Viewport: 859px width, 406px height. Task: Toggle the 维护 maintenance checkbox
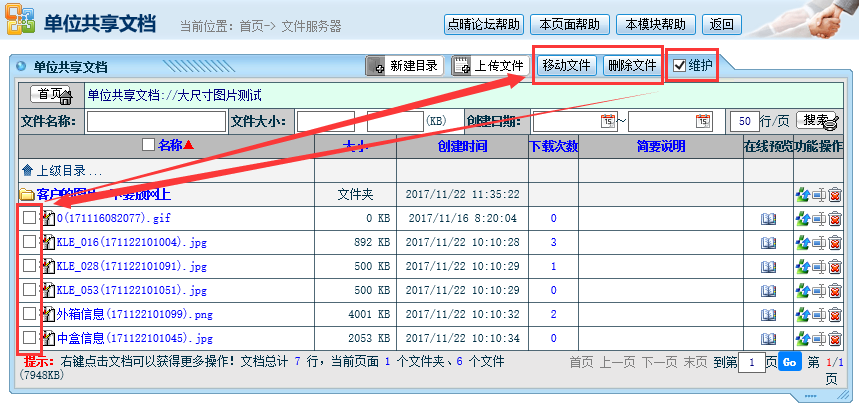coord(679,66)
